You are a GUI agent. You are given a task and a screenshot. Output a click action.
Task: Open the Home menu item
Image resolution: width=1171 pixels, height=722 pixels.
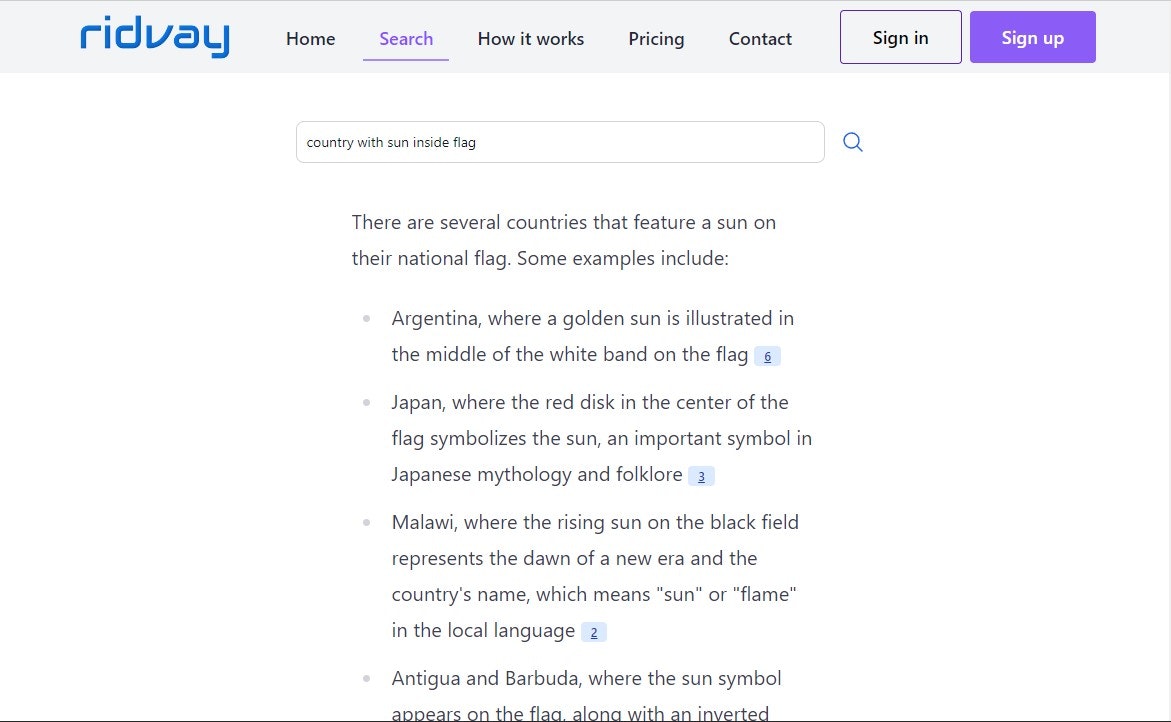[311, 39]
